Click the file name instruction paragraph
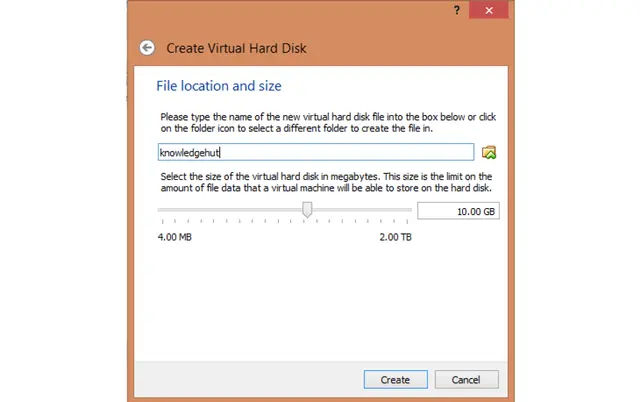 coord(328,122)
